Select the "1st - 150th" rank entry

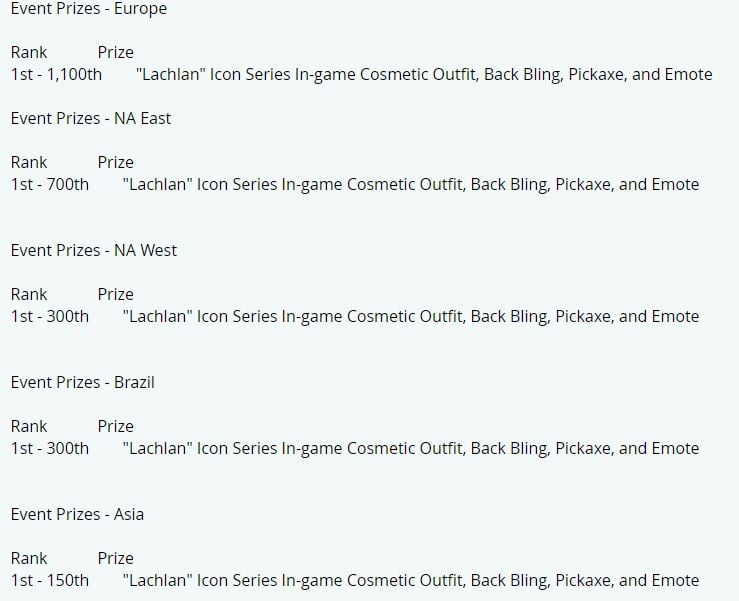pos(49,580)
